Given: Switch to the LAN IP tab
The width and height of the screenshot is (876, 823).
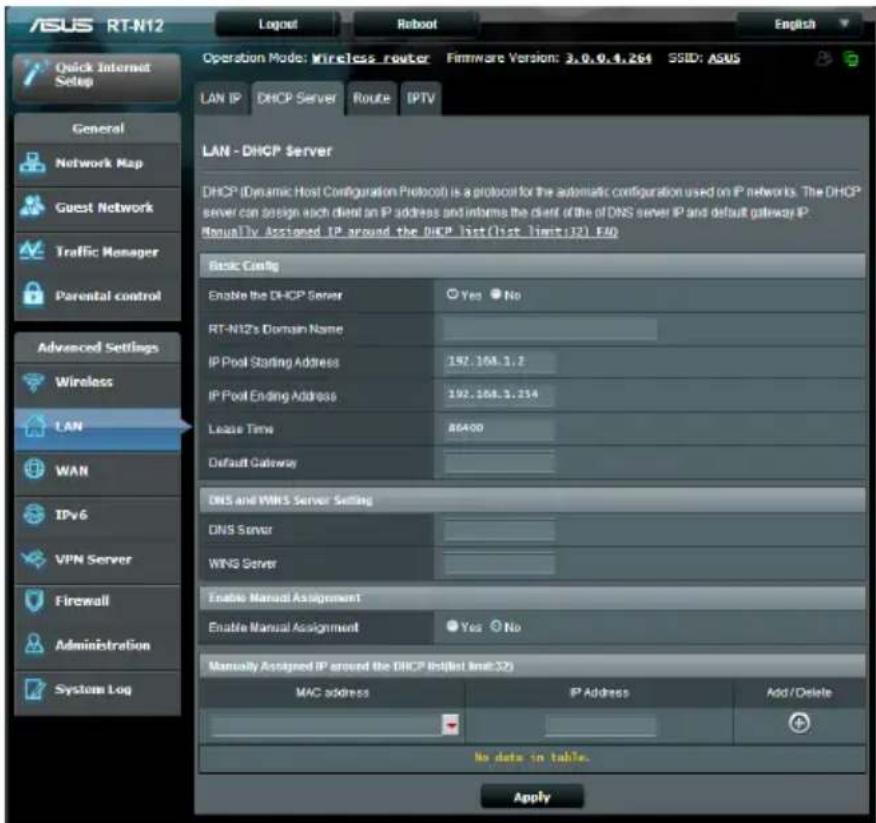Looking at the screenshot, I should coord(221,98).
